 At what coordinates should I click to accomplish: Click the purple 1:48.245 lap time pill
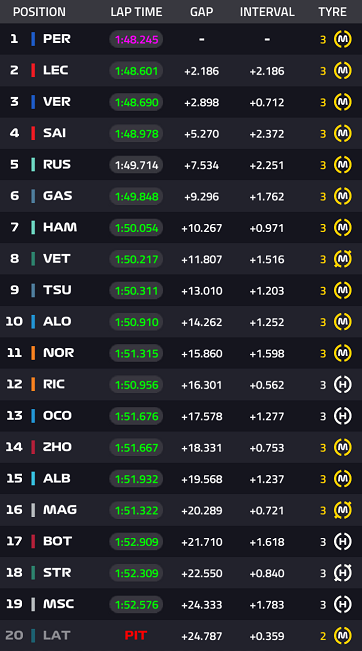[x=136, y=39]
